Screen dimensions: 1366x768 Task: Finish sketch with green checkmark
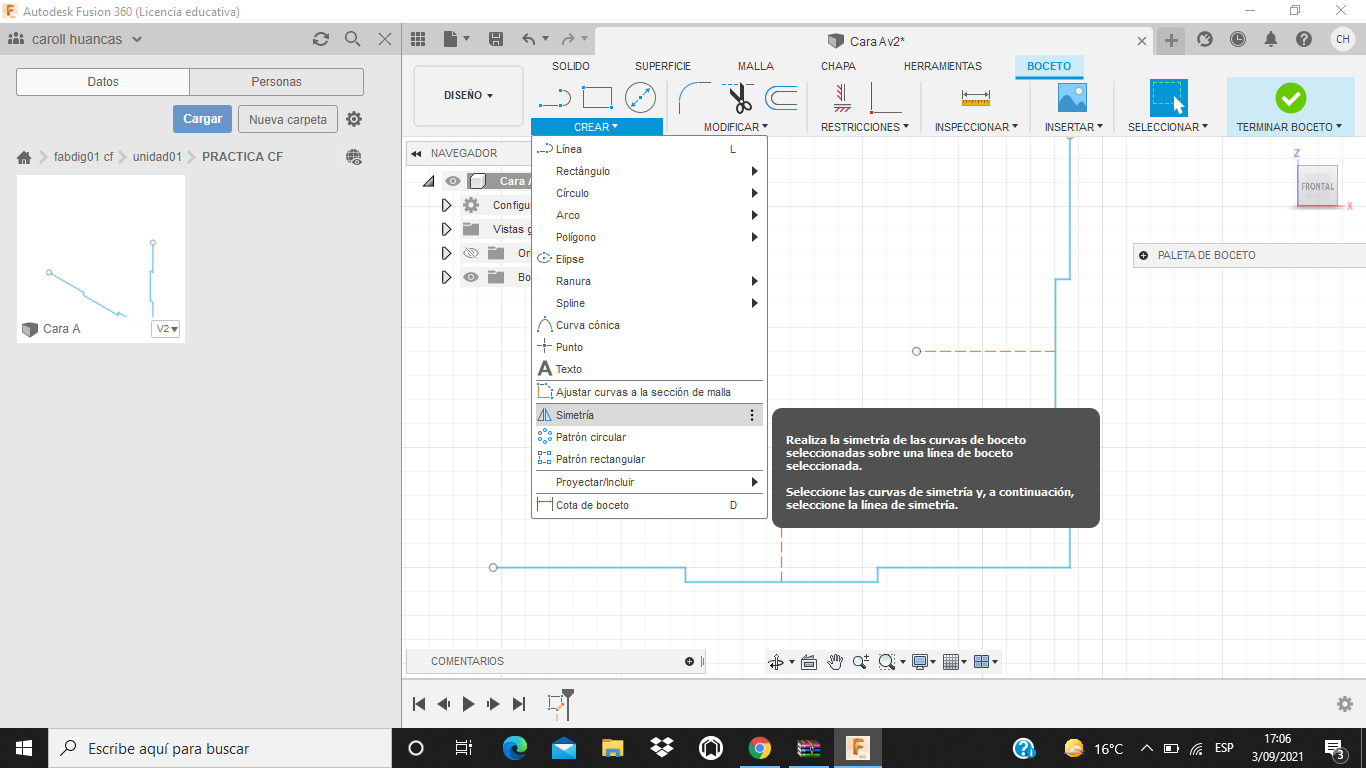pos(1290,97)
